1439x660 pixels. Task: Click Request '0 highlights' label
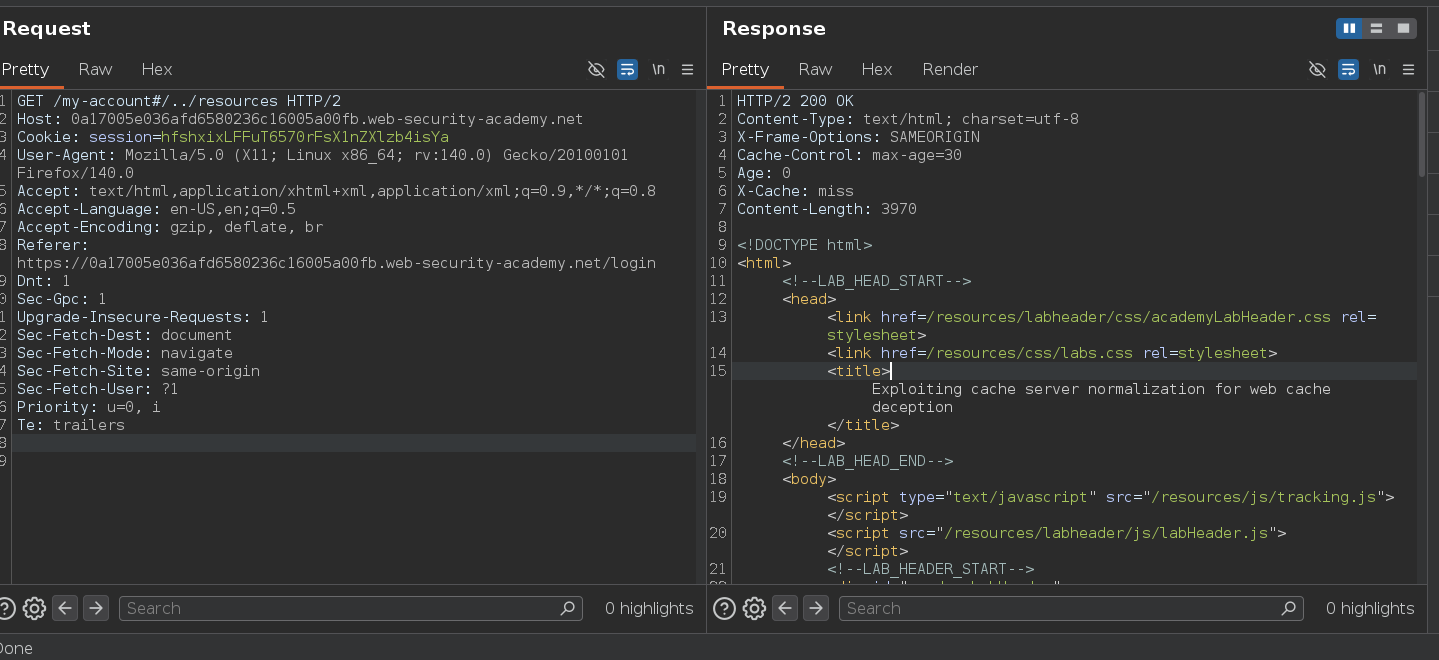coord(649,608)
